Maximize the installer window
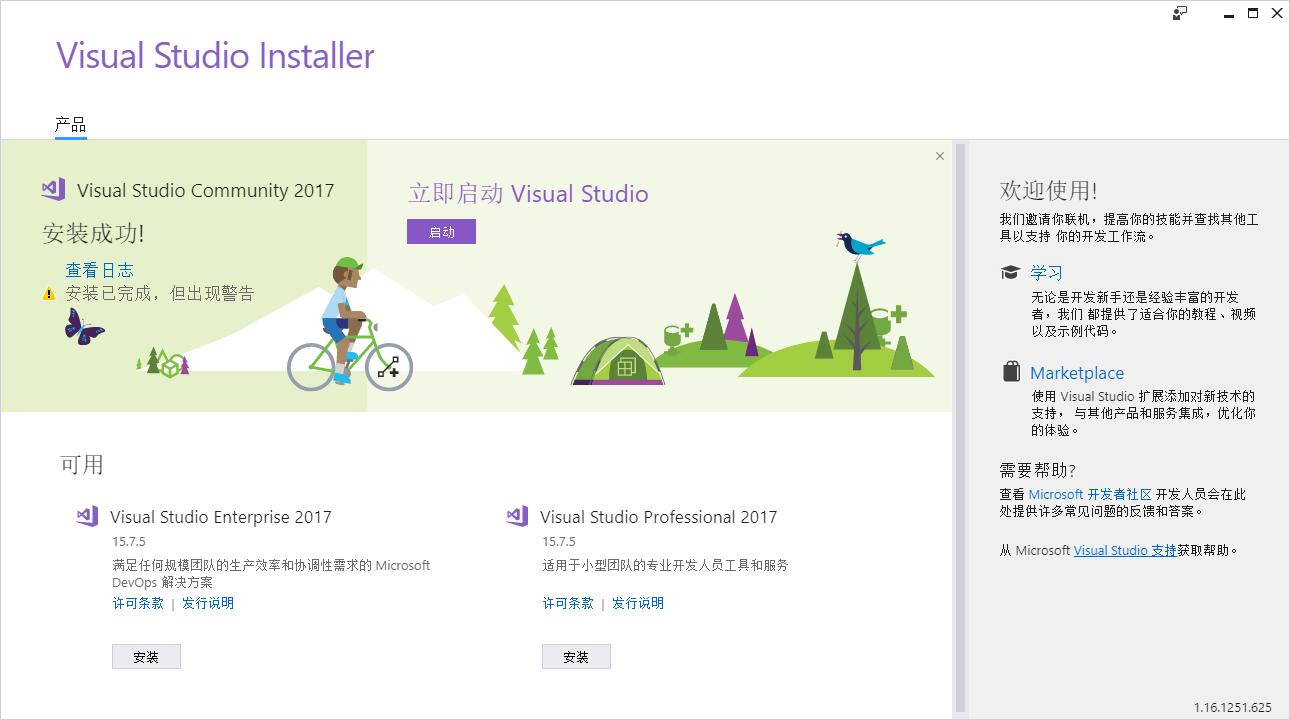This screenshot has width=1290, height=720. tap(1253, 13)
